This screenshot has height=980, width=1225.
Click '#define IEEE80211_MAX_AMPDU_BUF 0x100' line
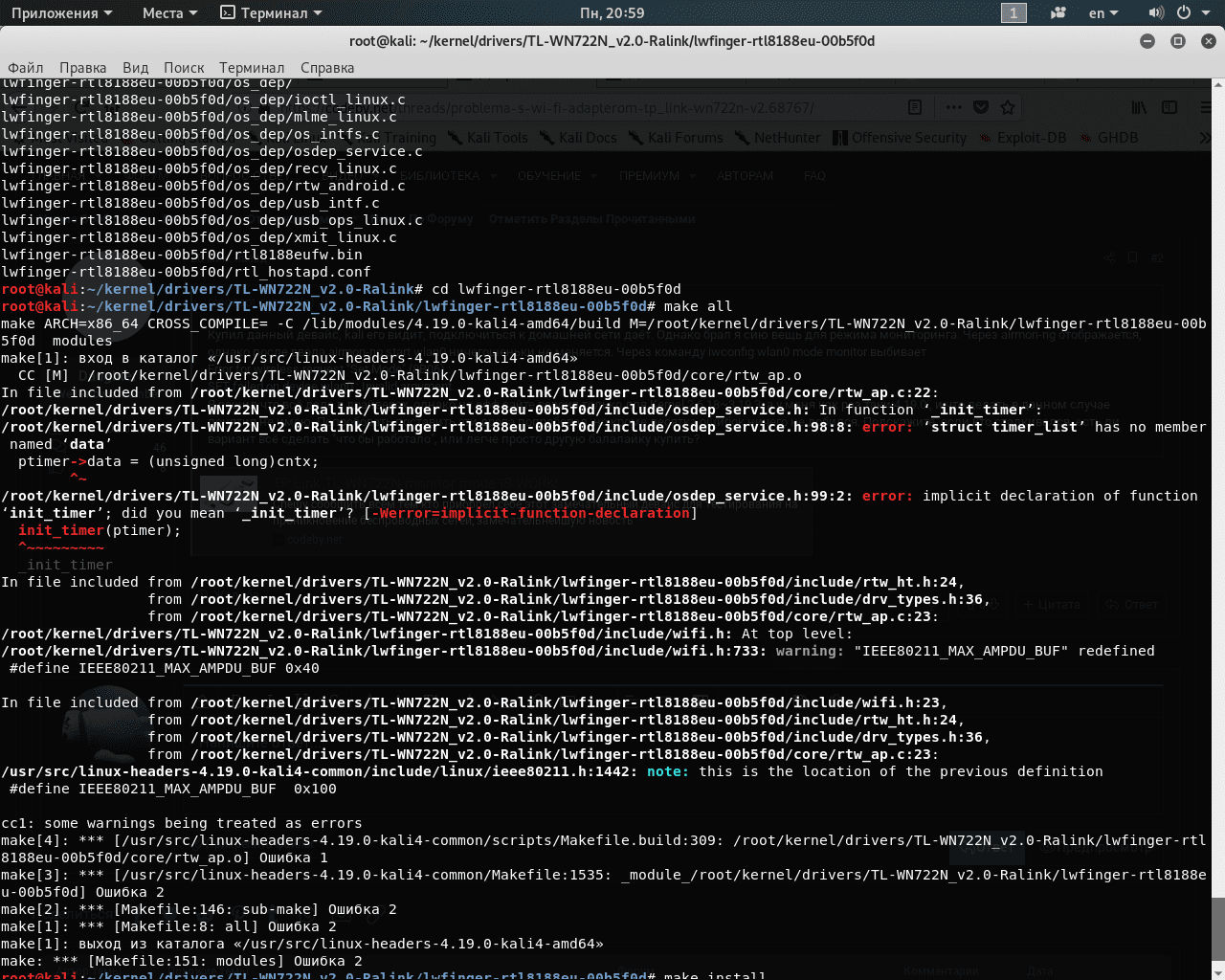(x=173, y=789)
